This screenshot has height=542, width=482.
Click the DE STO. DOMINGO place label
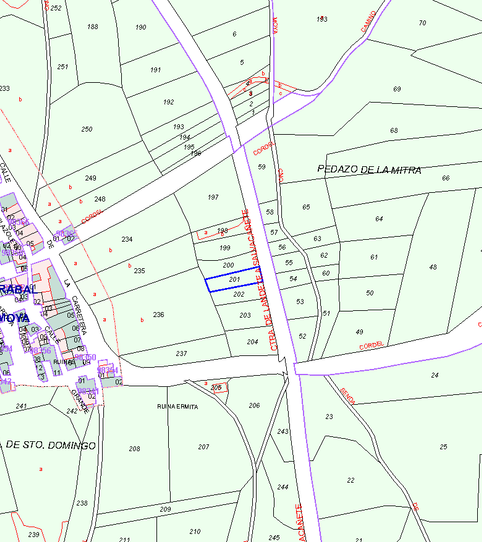coord(50,445)
